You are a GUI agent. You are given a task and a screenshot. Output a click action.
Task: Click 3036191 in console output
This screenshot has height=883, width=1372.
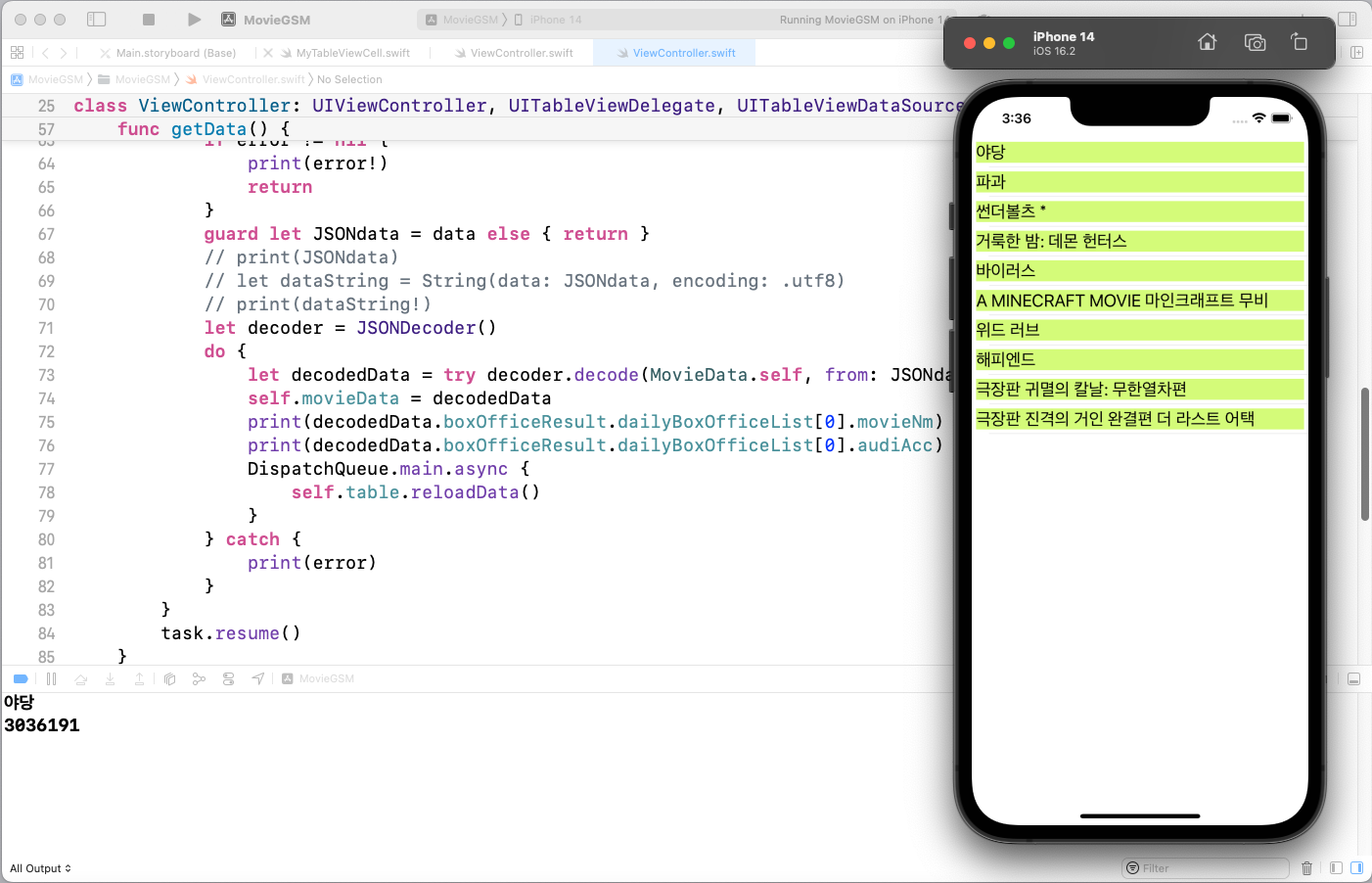point(42,725)
